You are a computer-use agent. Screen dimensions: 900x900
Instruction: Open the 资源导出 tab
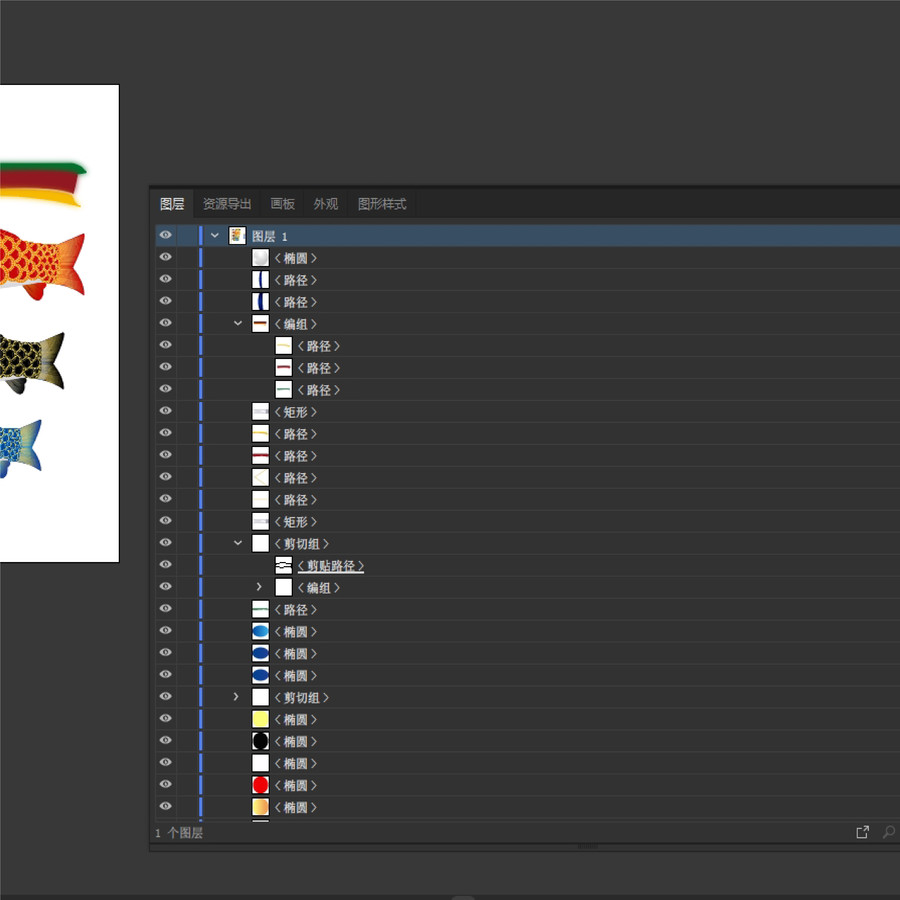coord(227,204)
